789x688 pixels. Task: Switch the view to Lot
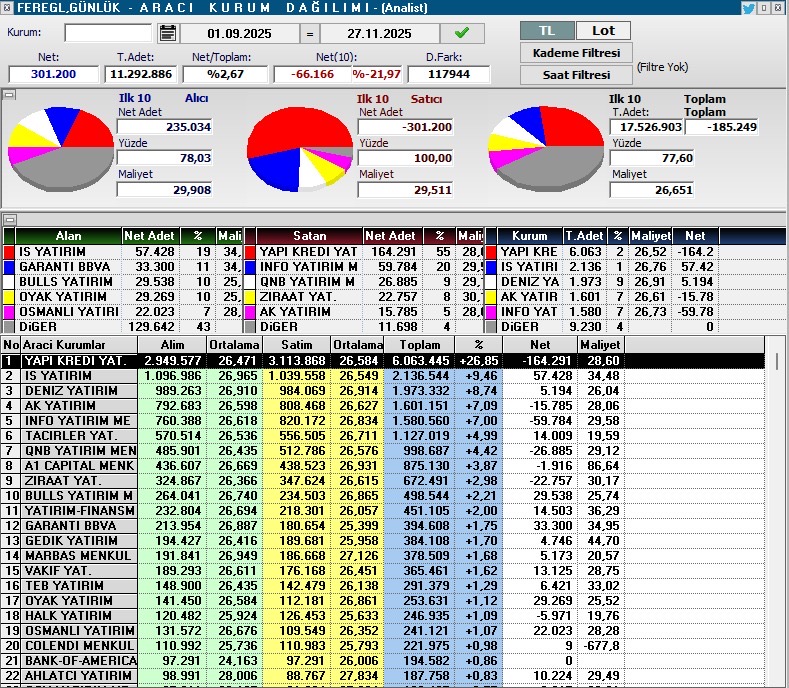click(x=604, y=31)
